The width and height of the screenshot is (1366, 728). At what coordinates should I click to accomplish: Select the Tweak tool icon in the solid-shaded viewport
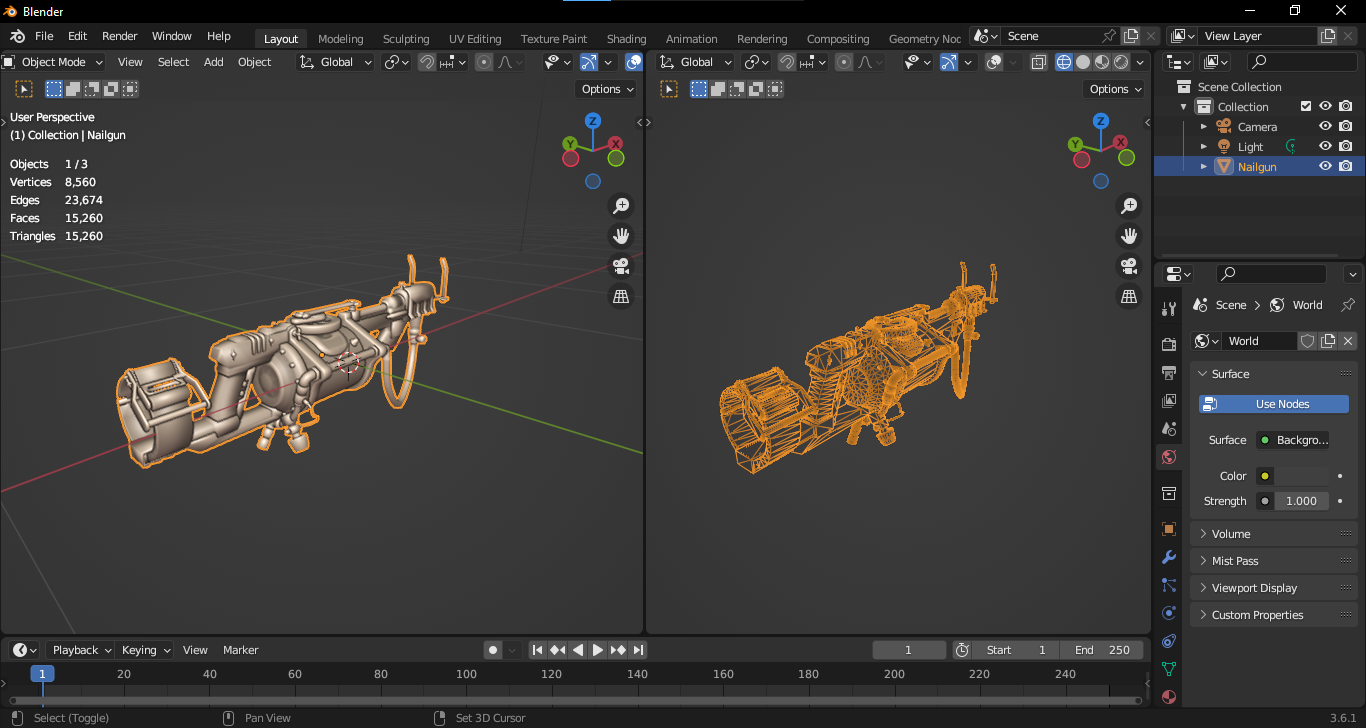(x=24, y=89)
